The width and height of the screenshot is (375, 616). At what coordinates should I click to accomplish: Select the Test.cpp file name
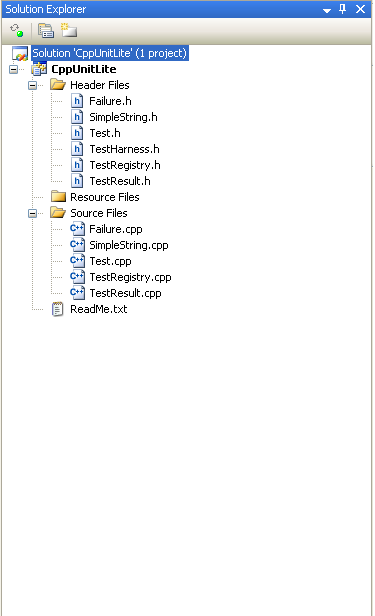click(110, 262)
